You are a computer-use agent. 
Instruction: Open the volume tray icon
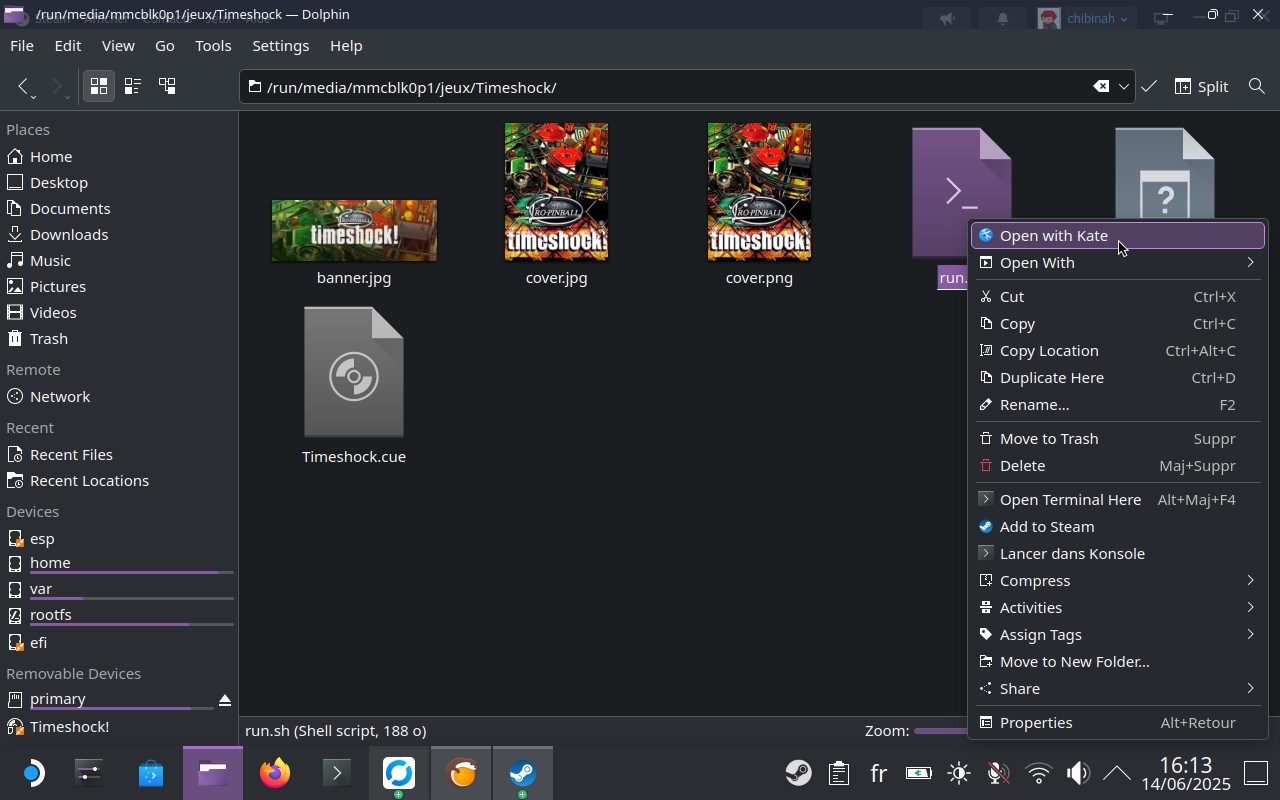pos(1078,773)
